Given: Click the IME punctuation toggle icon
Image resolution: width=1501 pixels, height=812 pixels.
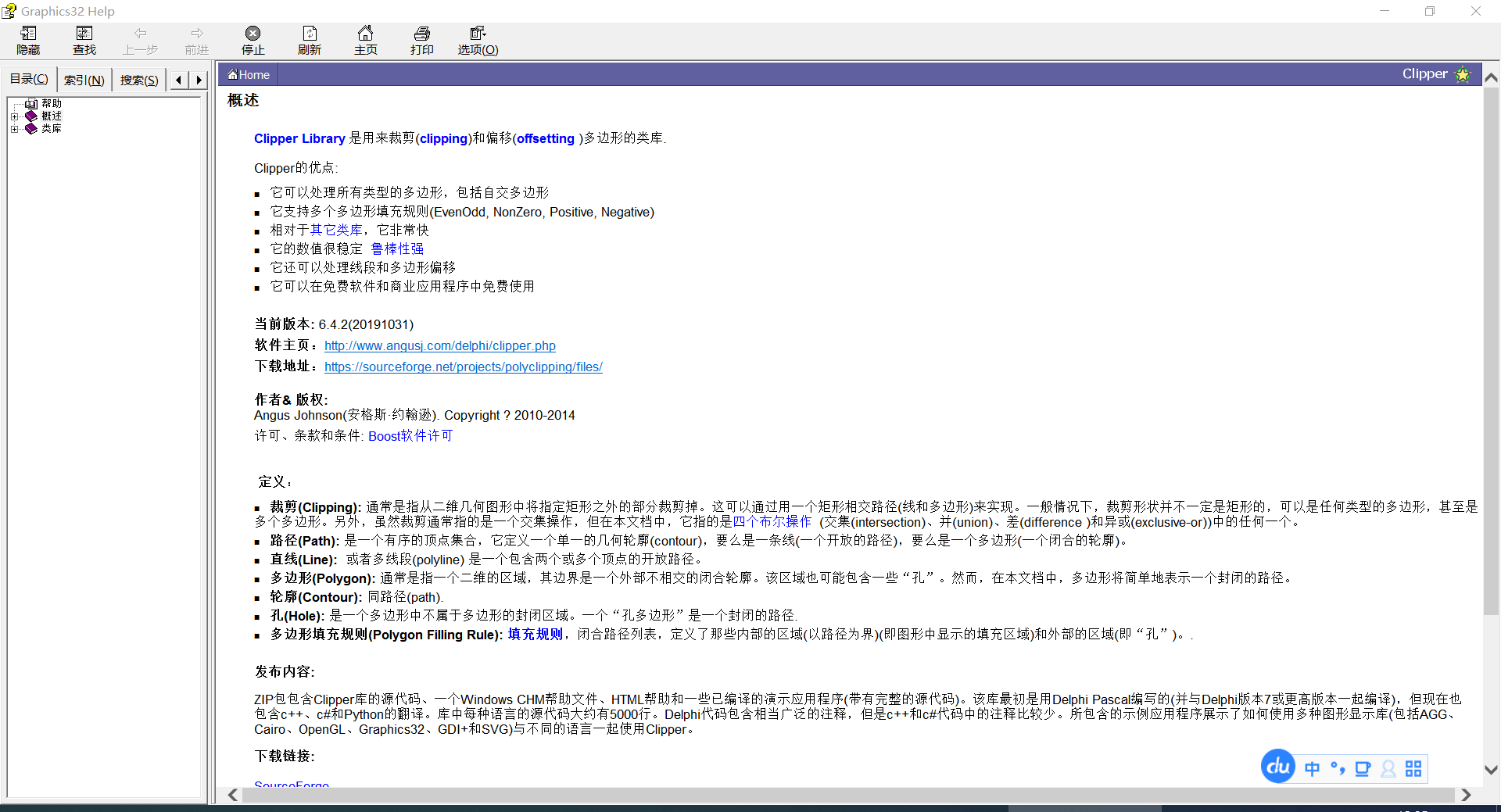Looking at the screenshot, I should (1338, 769).
